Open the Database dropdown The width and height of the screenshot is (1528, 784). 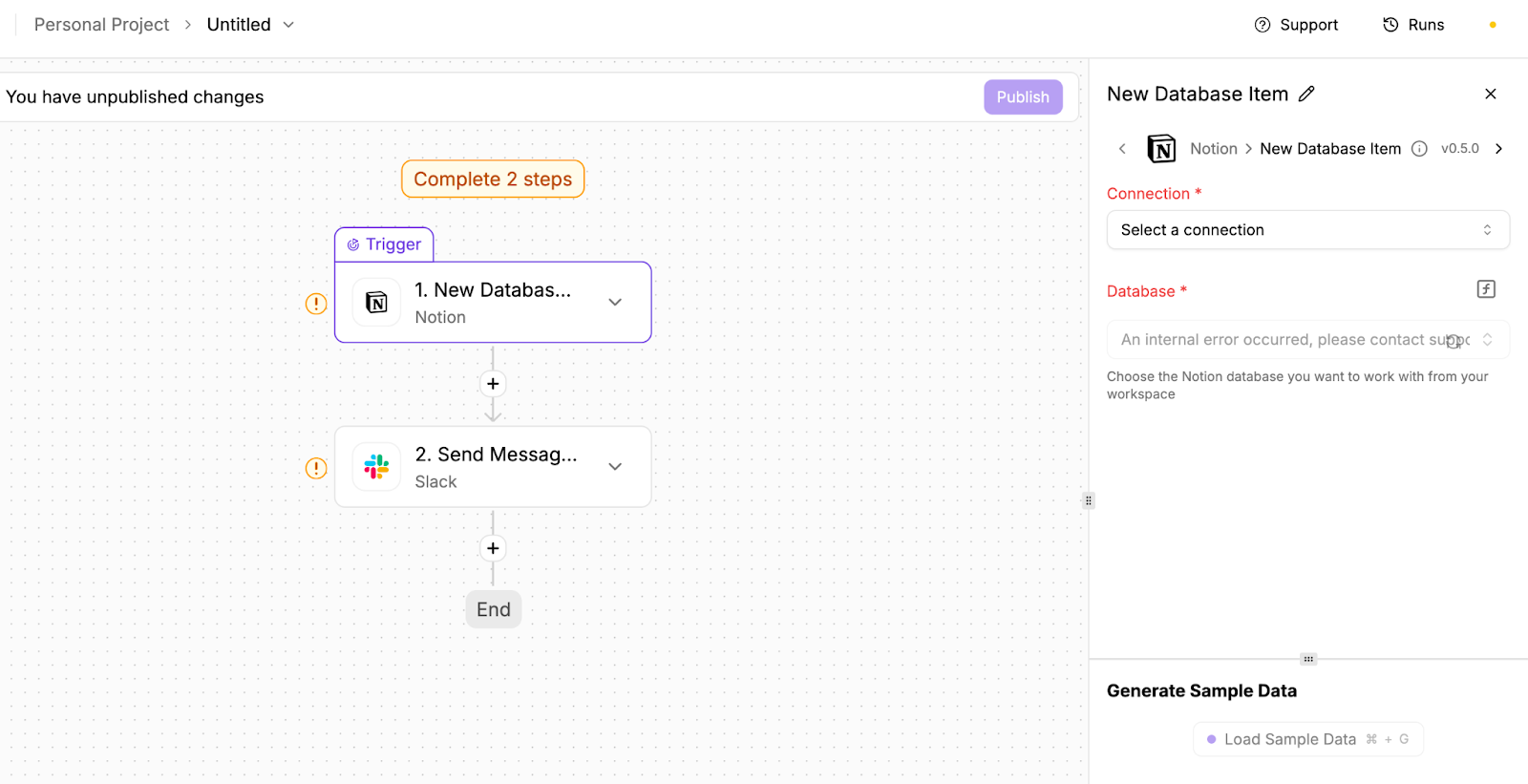(1308, 340)
